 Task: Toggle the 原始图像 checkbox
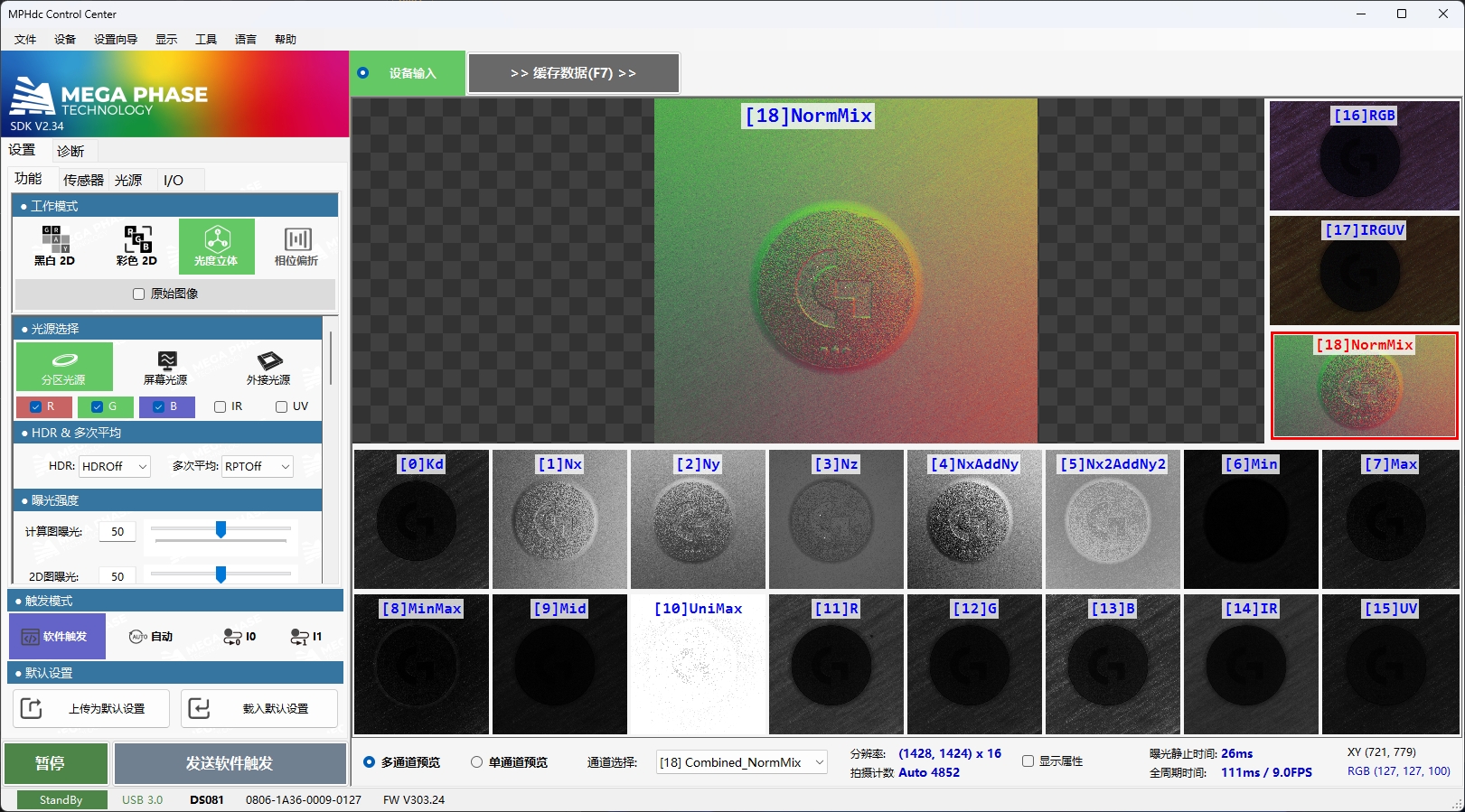[138, 294]
